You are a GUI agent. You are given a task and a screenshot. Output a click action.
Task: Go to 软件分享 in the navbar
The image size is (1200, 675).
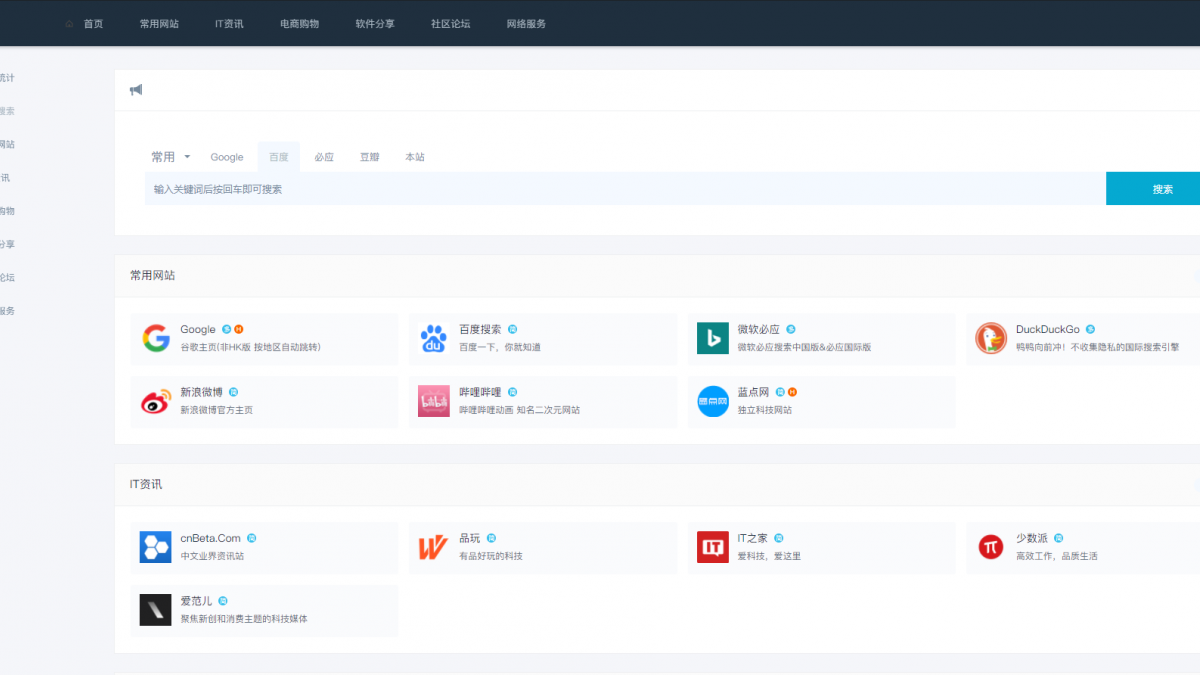[375, 24]
